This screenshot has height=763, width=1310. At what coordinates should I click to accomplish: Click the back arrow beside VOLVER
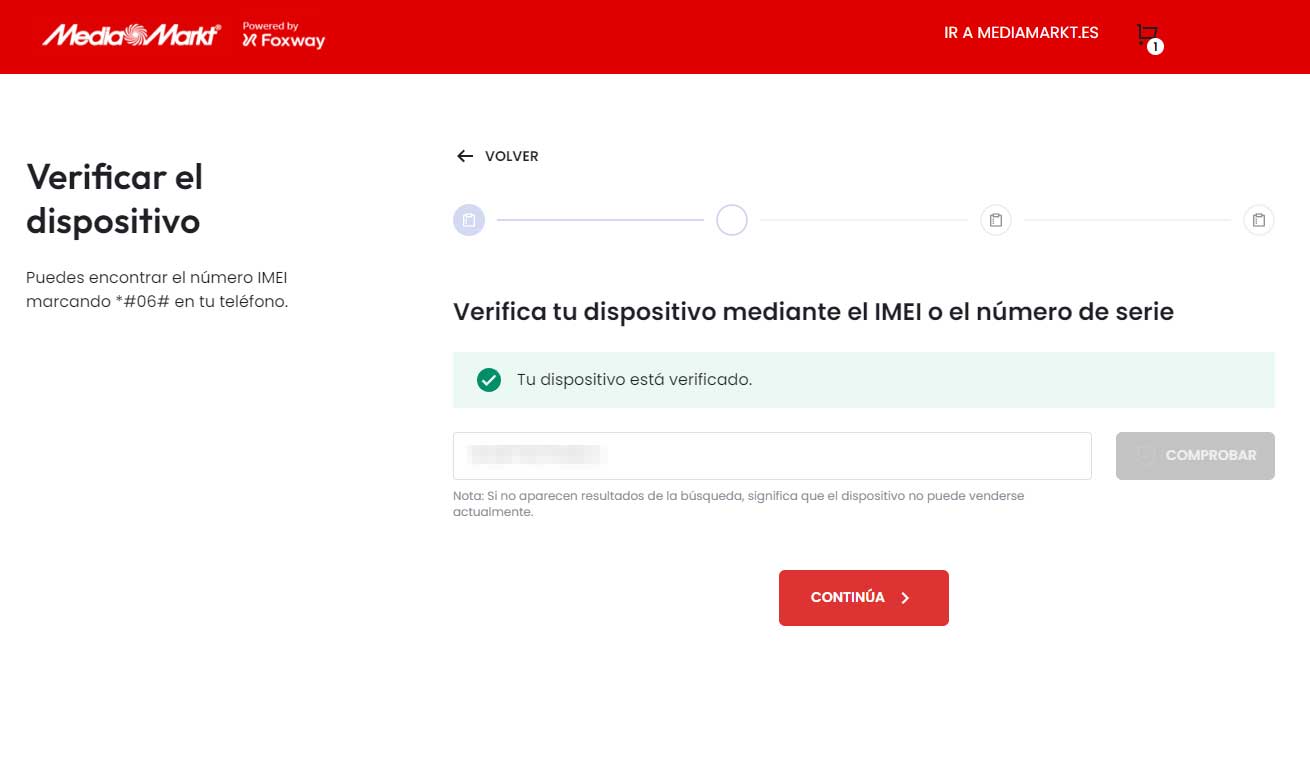[x=464, y=156]
